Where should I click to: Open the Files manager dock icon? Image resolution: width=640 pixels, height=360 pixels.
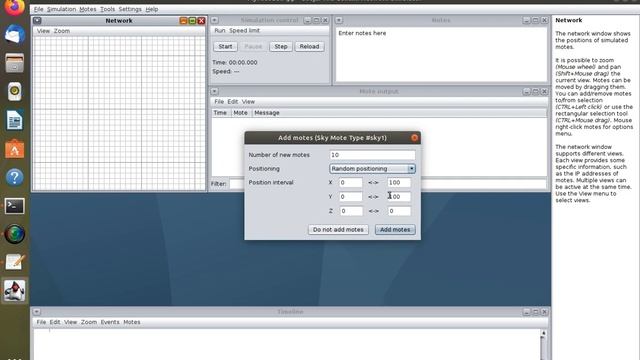(x=15, y=63)
